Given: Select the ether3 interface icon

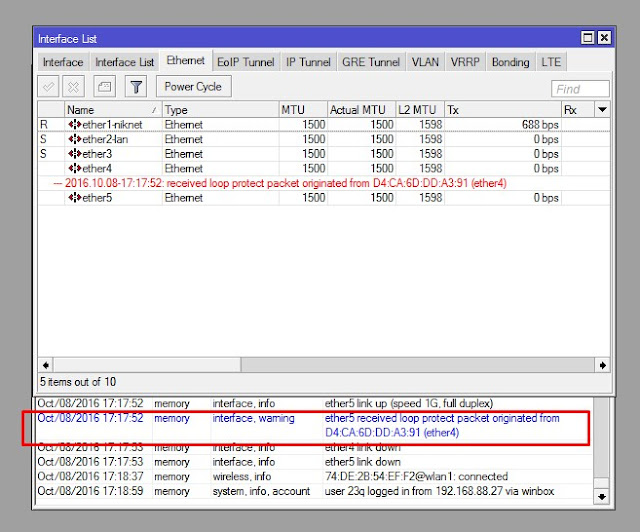Looking at the screenshot, I should (75, 154).
